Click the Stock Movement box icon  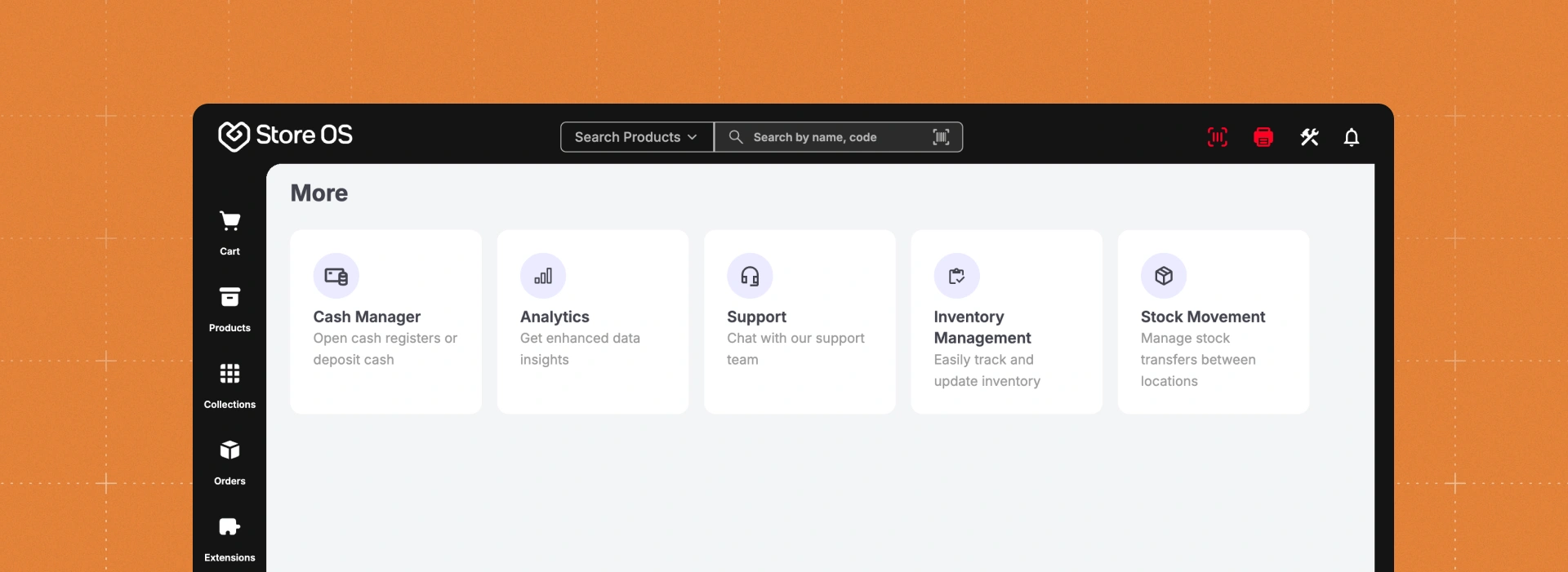1164,276
